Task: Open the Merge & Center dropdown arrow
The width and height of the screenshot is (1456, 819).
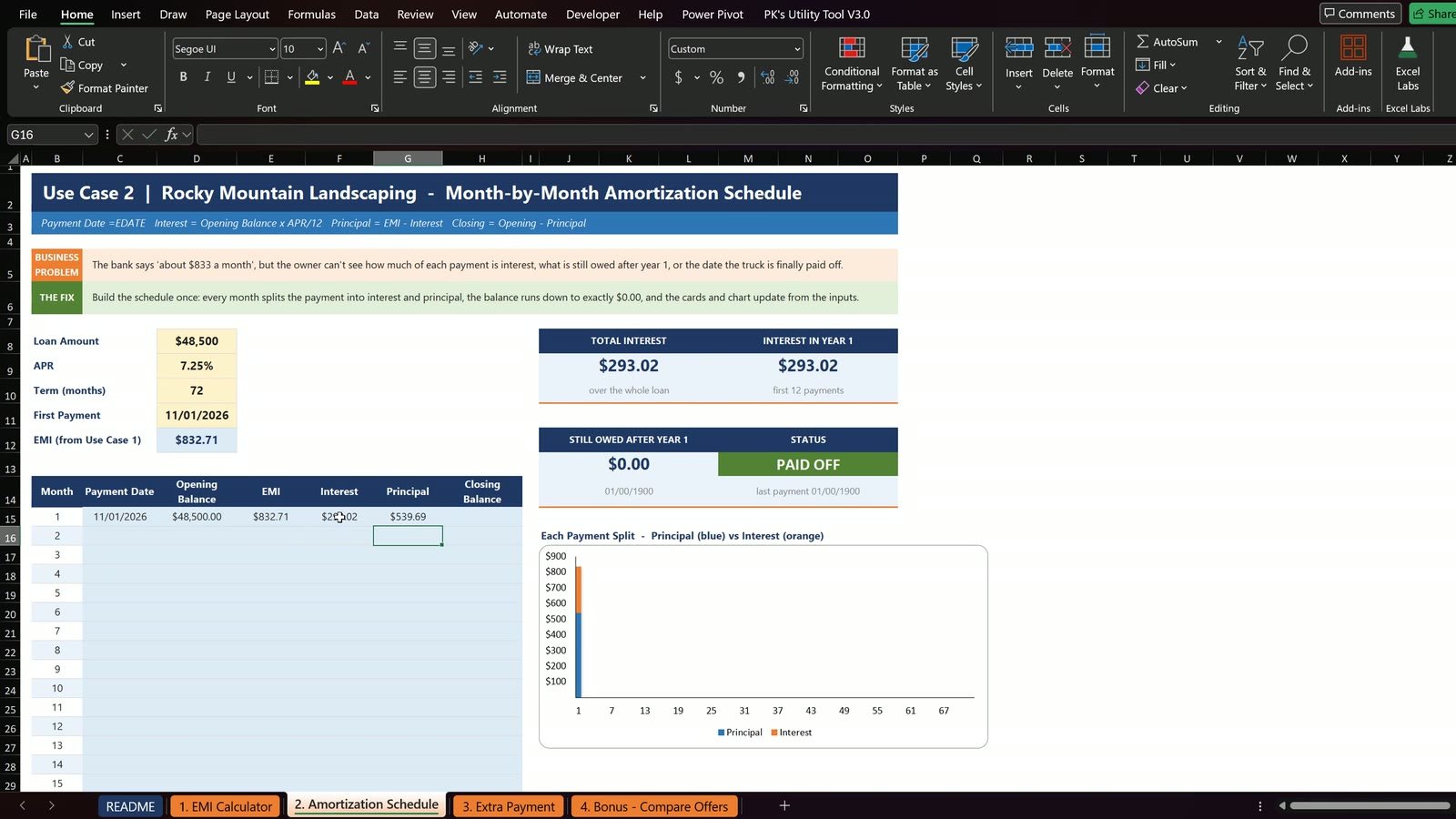Action: pos(642,78)
